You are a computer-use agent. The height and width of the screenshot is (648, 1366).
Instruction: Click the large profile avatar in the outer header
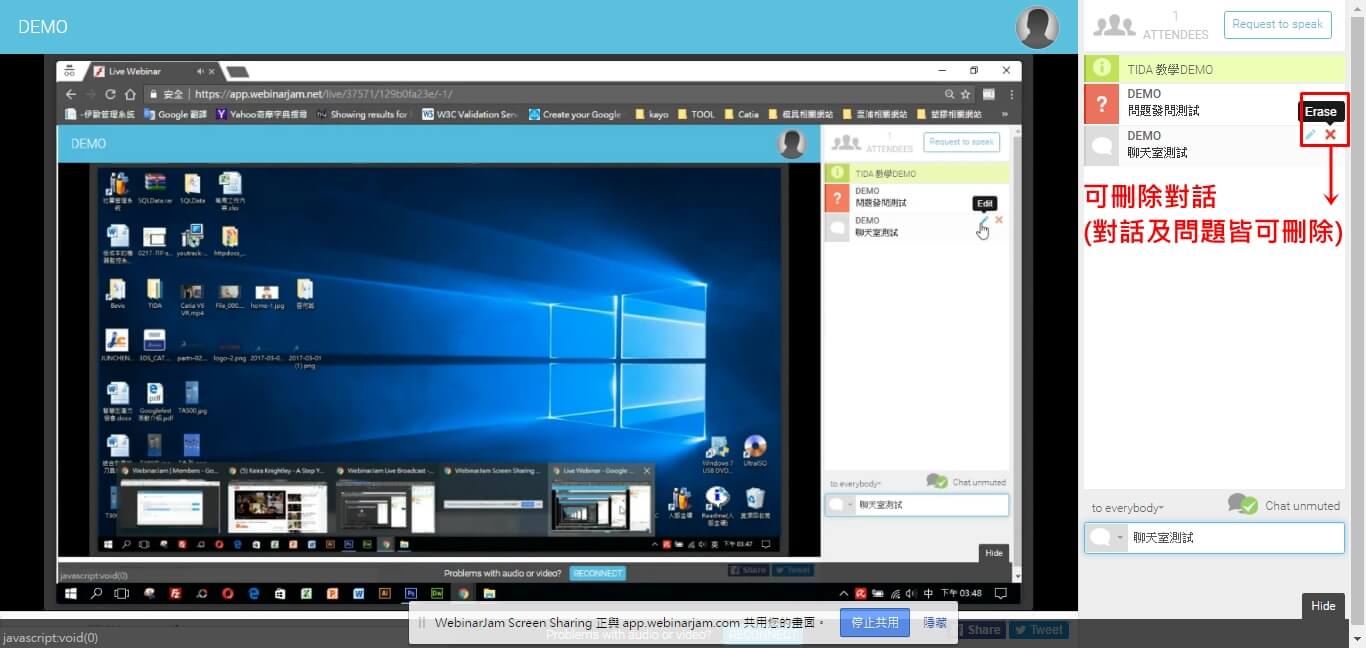[x=1037, y=27]
